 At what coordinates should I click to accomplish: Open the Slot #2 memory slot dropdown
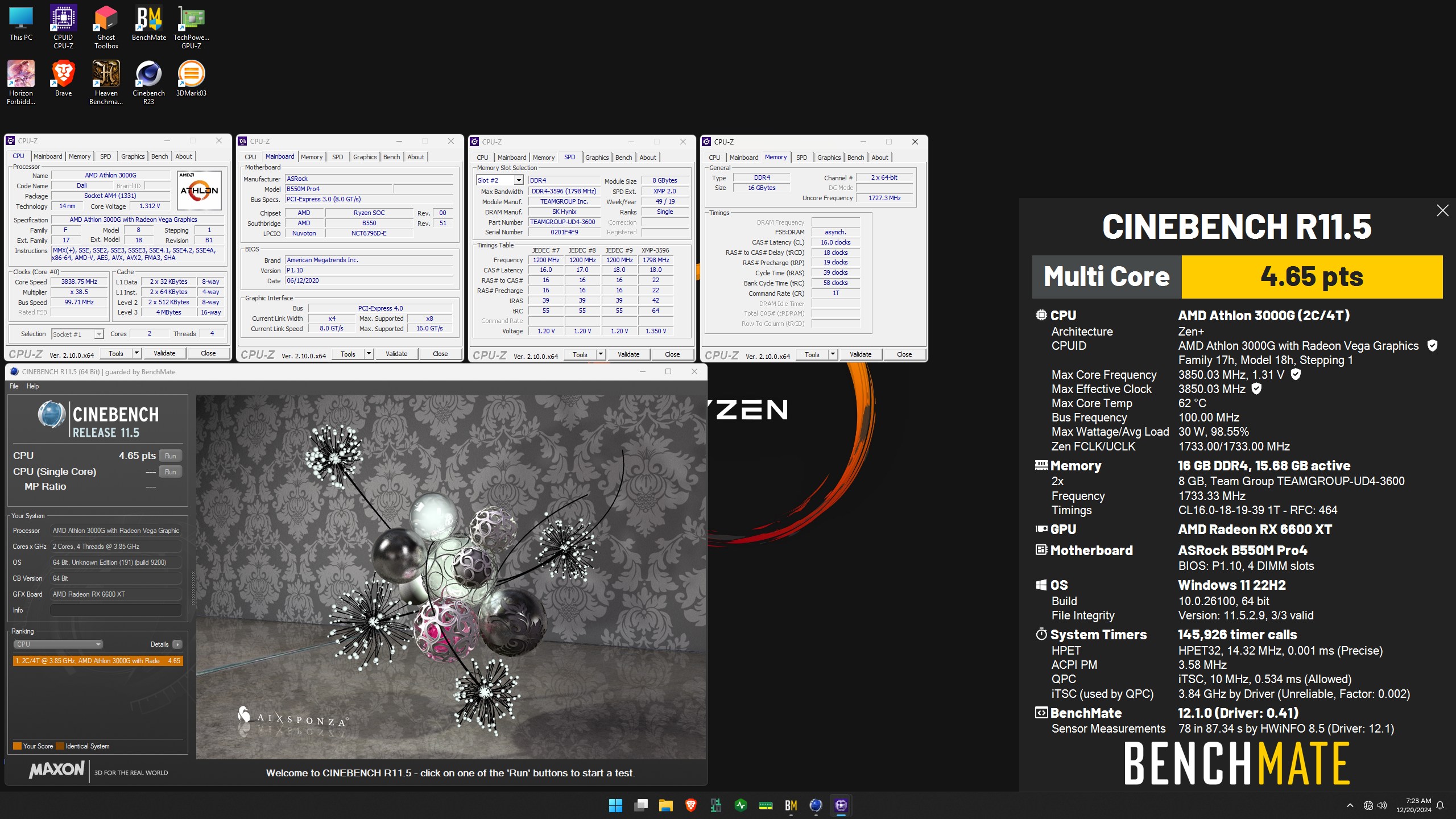(499, 180)
